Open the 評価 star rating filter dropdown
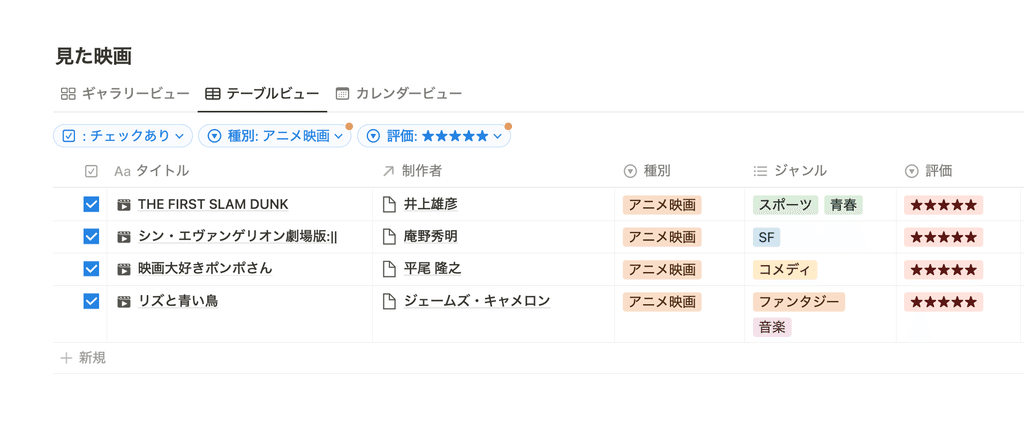Screen dimensions: 1024x437 click(x=434, y=136)
